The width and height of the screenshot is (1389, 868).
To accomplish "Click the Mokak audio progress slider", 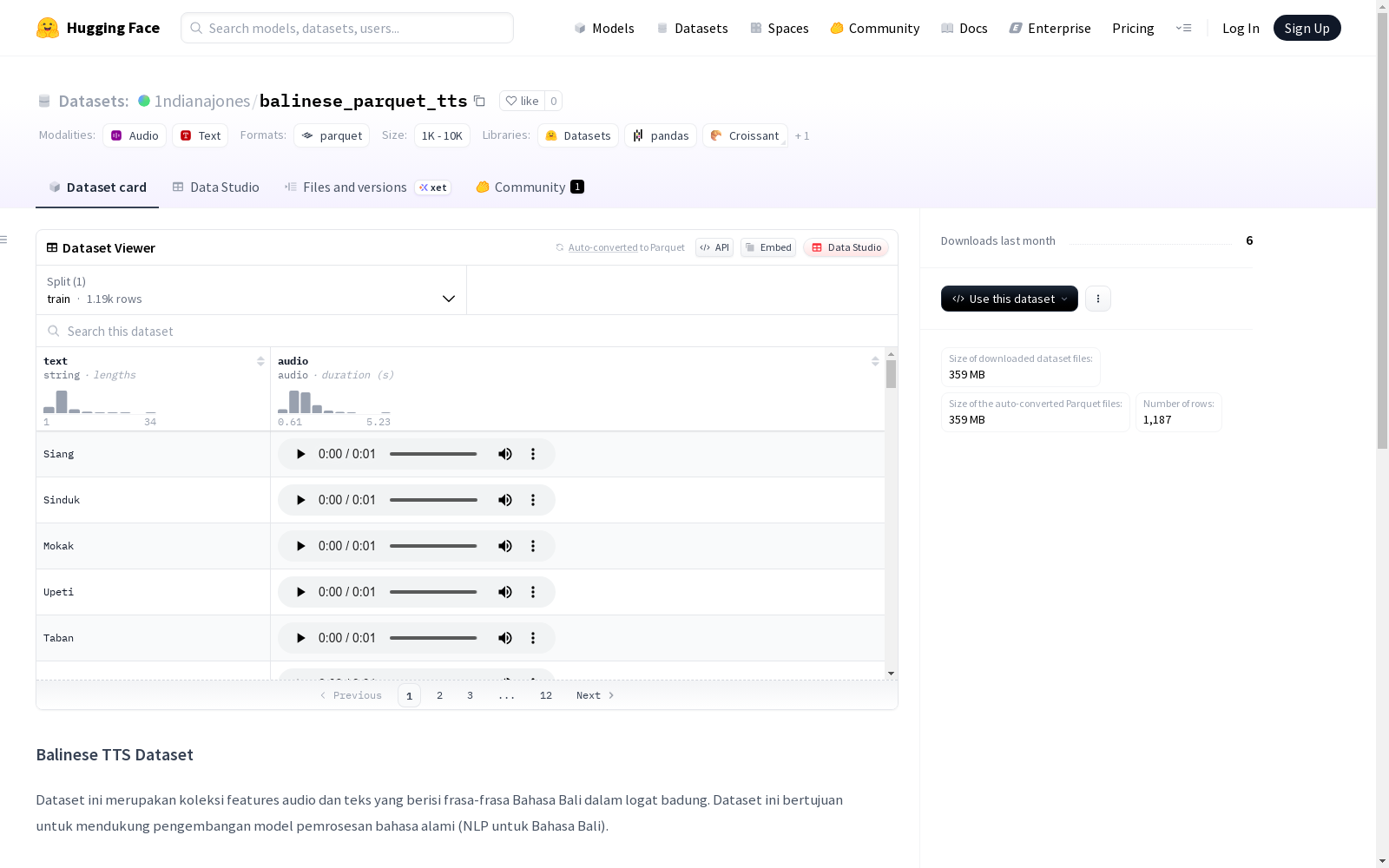I will [x=433, y=546].
